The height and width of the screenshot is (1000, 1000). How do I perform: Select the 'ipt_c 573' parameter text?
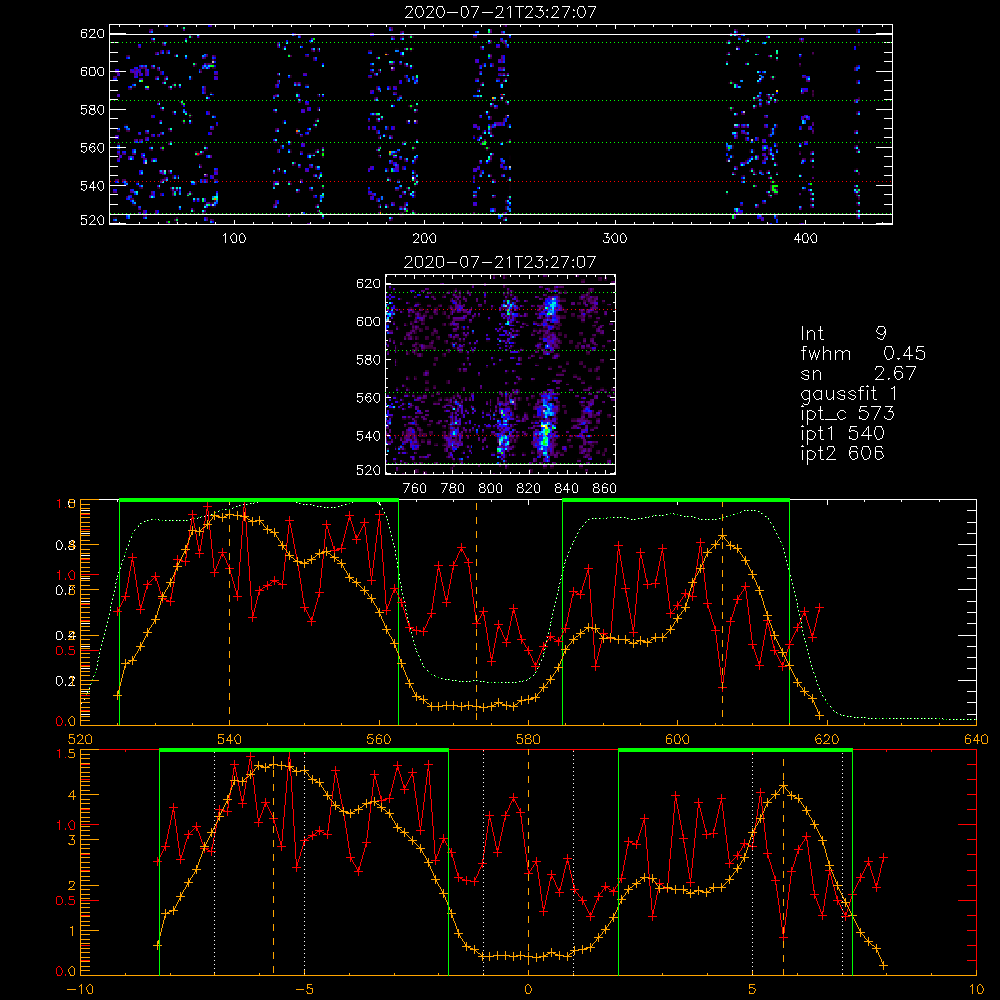pyautogui.click(x=848, y=413)
